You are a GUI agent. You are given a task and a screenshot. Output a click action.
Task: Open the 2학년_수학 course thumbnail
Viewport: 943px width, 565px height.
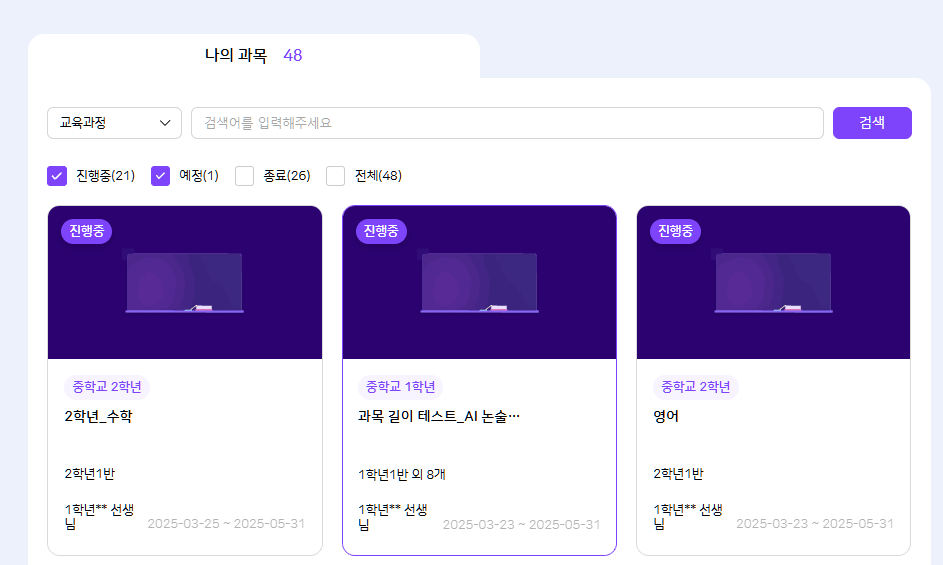(185, 283)
